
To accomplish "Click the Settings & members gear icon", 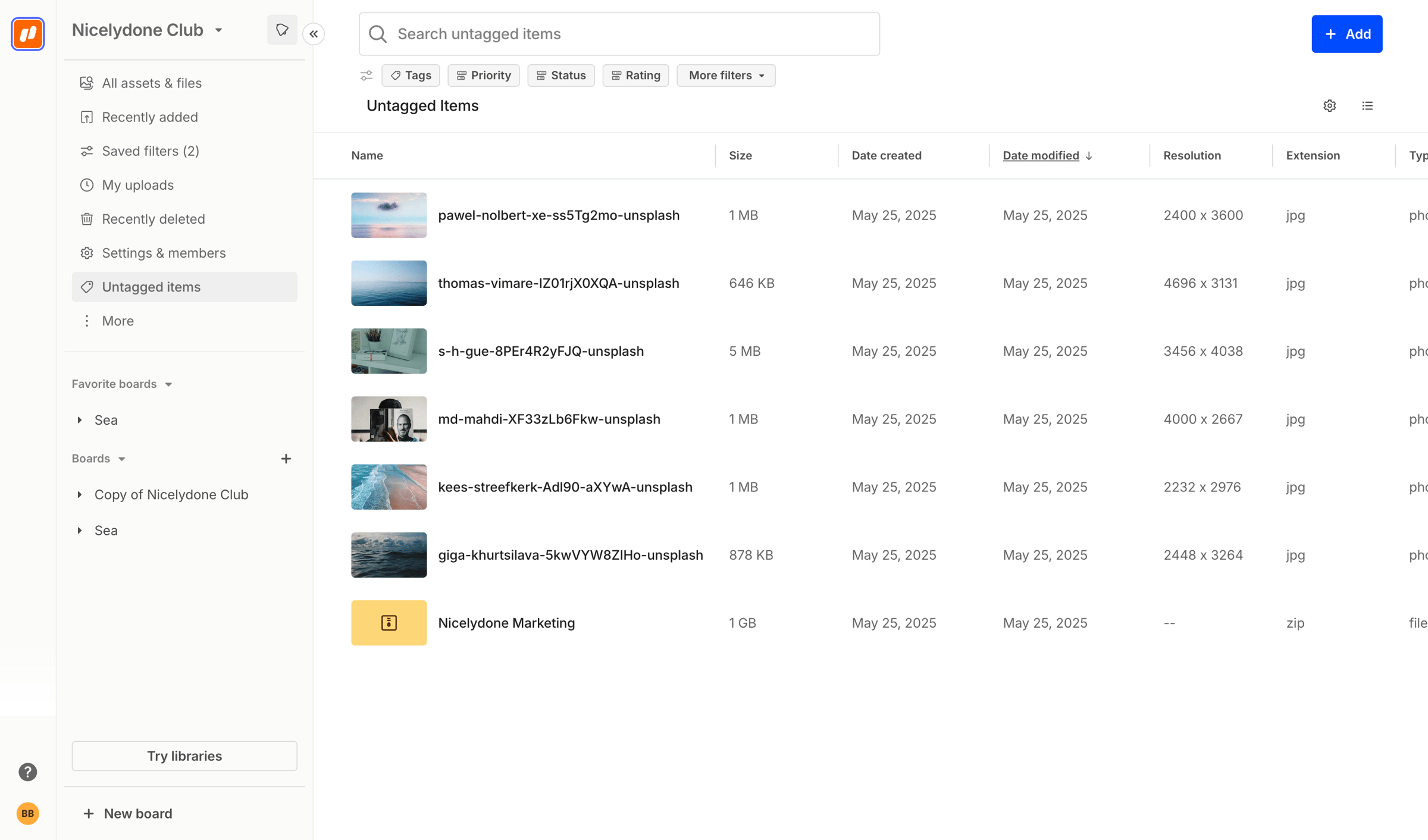I will point(87,253).
